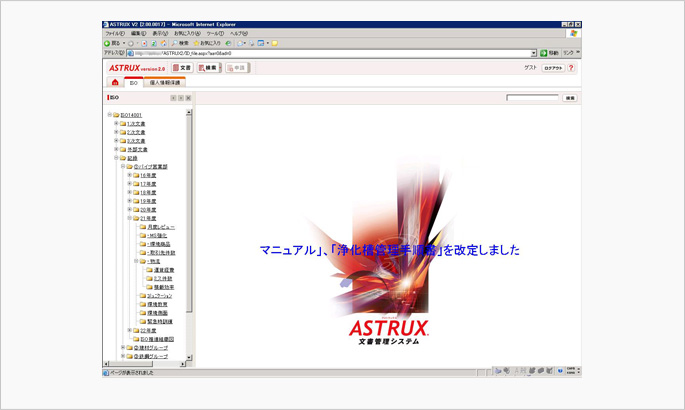Image resolution: width=685 pixels, height=410 pixels.
Task: Expand the 外部文書 folder
Action: click(x=116, y=149)
